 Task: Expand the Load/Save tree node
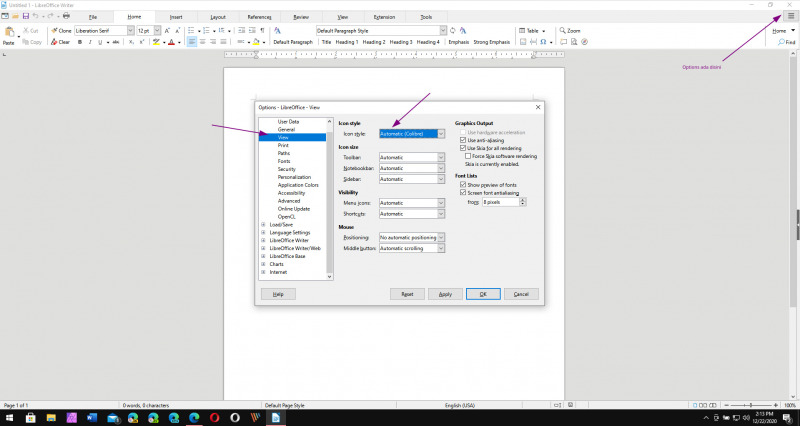coord(263,224)
